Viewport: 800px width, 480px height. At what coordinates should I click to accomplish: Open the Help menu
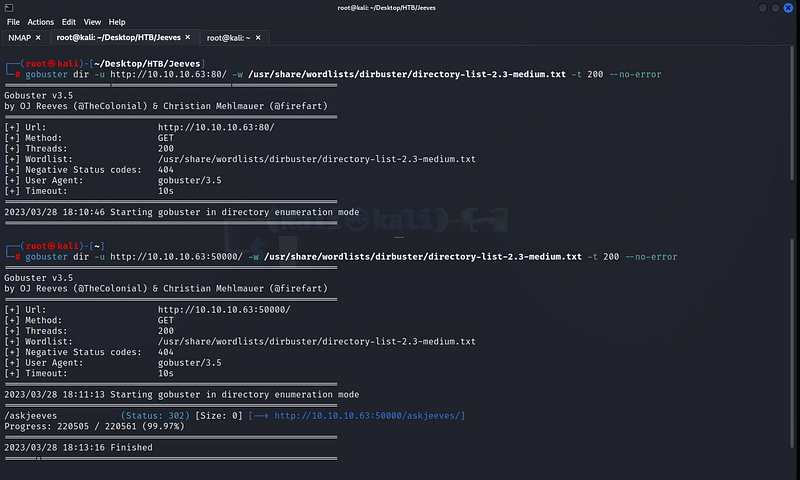pos(117,22)
